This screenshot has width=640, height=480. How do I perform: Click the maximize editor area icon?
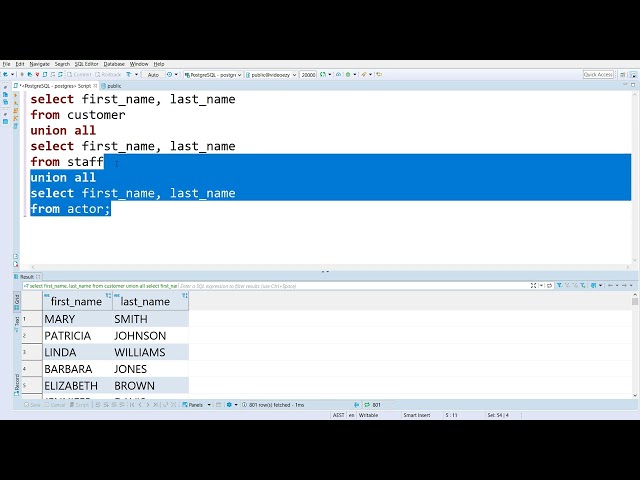pyautogui.click(x=633, y=85)
